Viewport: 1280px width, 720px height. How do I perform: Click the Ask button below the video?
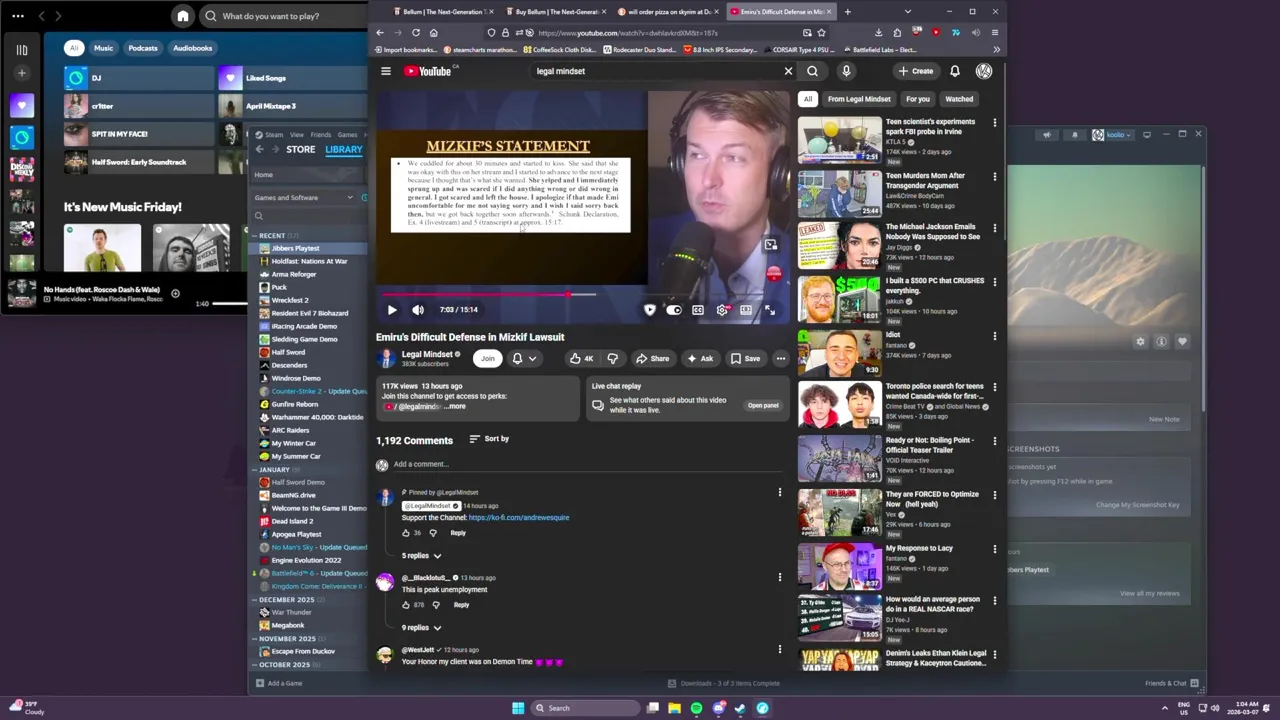[700, 358]
